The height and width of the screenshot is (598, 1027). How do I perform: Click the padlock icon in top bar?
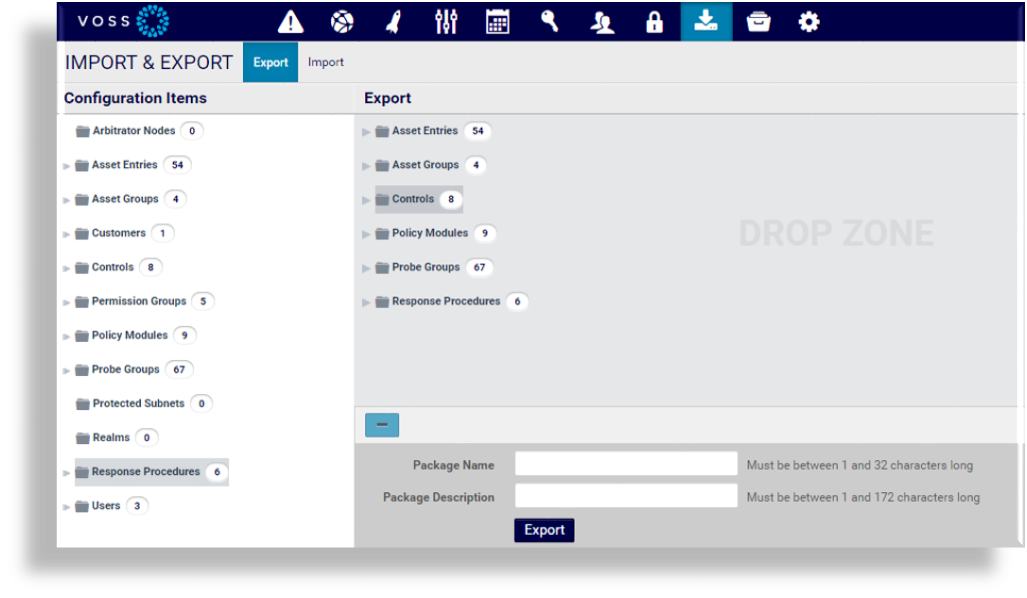654,22
